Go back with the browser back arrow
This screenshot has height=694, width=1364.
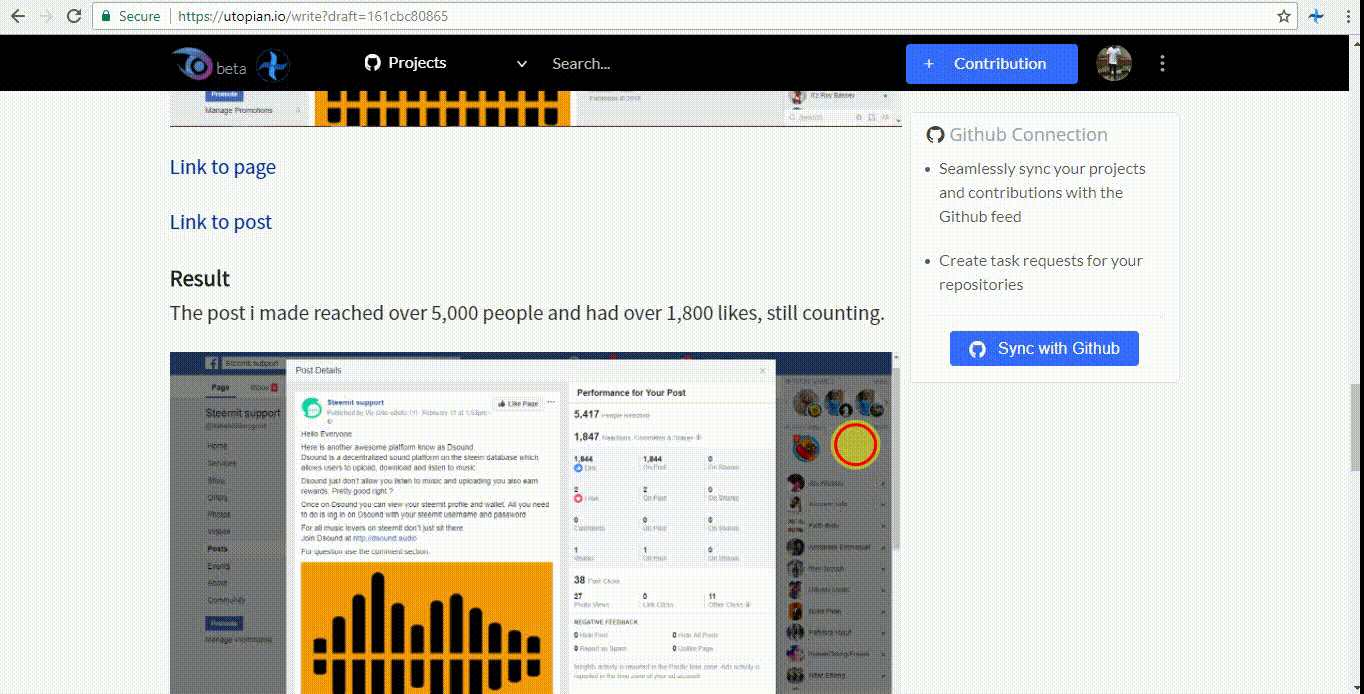pos(17,16)
